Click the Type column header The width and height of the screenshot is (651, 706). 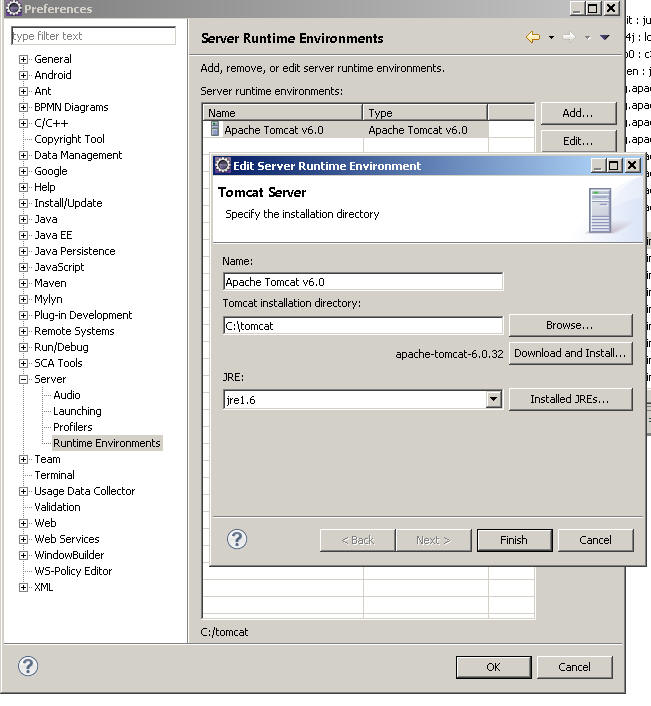point(425,113)
